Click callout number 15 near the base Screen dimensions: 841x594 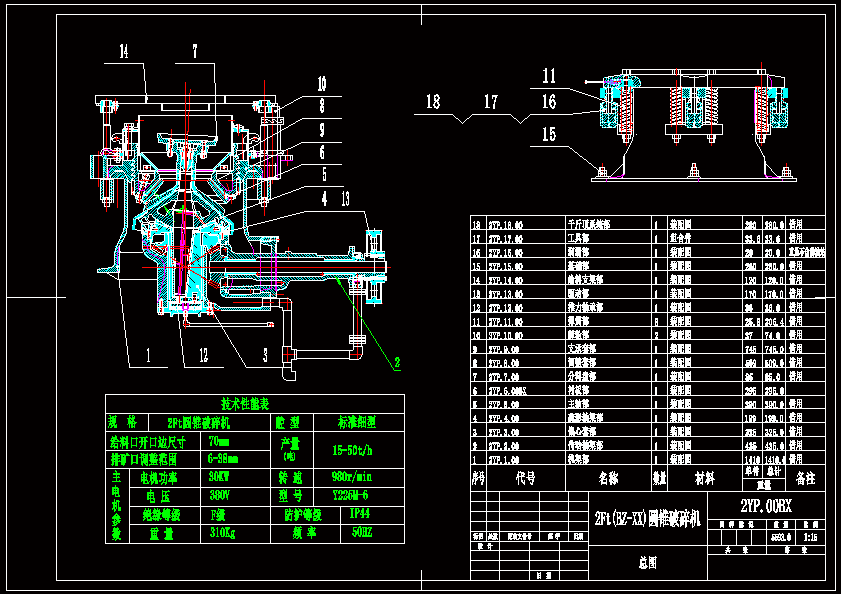(x=549, y=133)
